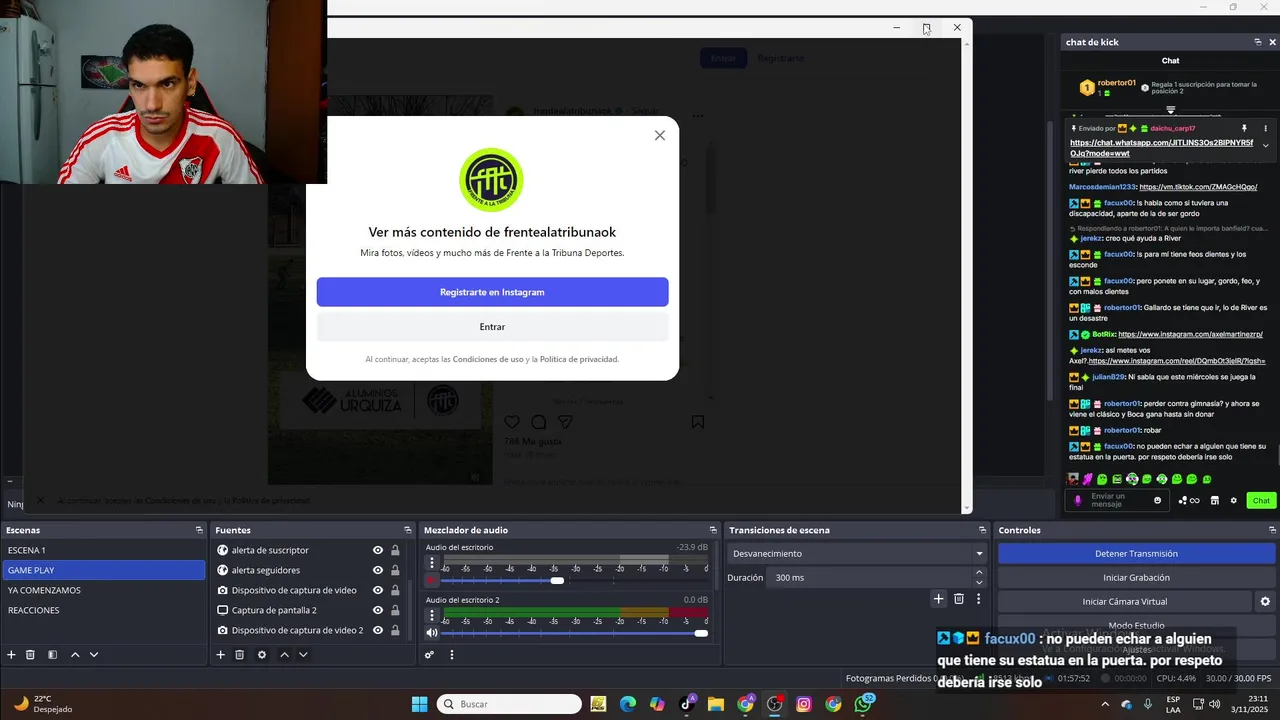Viewport: 1280px width, 720px height.
Task: Pop out the Escenas dock panel
Action: [x=199, y=530]
